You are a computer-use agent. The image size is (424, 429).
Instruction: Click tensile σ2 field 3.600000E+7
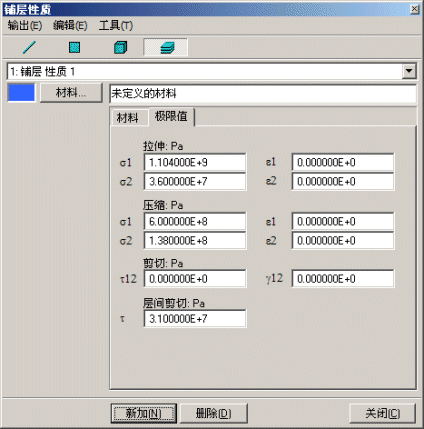click(x=195, y=181)
